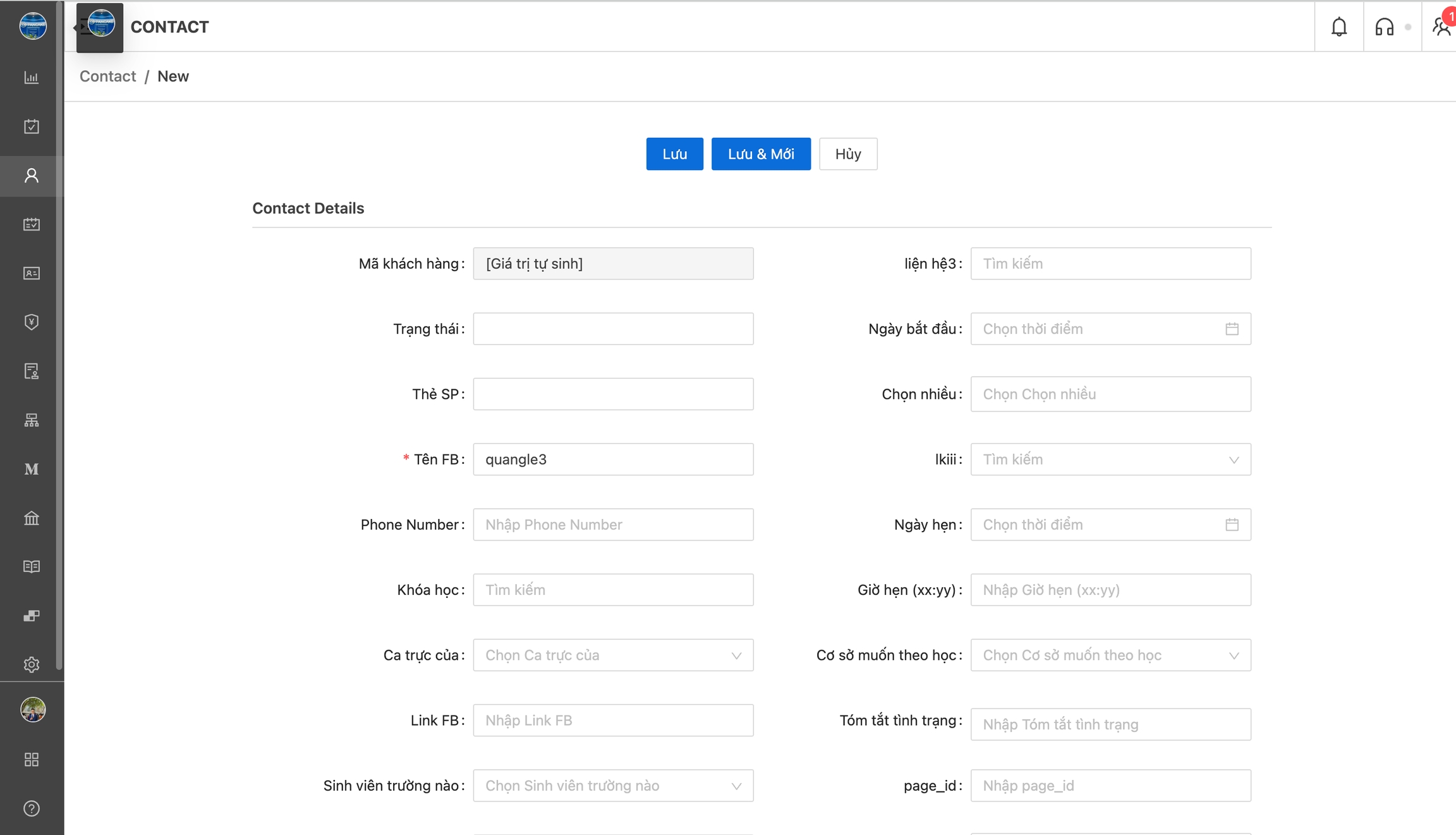Cancel with the Hủy button
The width and height of the screenshot is (1456, 835).
click(847, 154)
